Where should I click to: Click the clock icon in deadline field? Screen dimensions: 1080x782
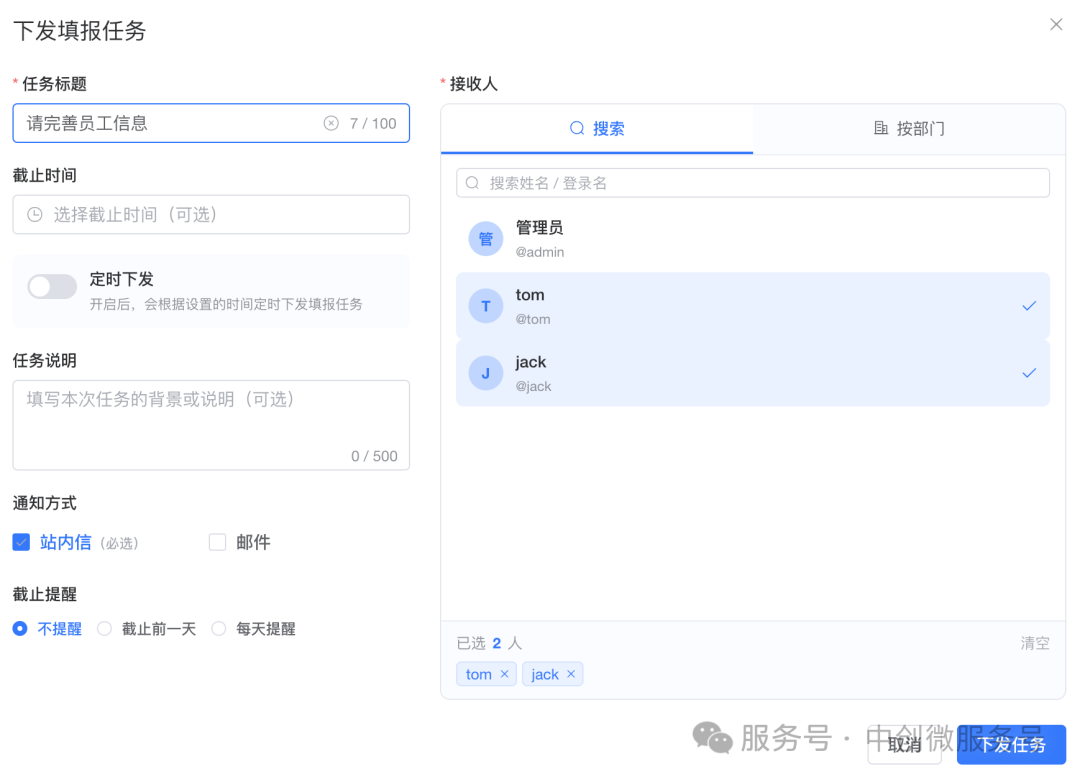coord(34,215)
